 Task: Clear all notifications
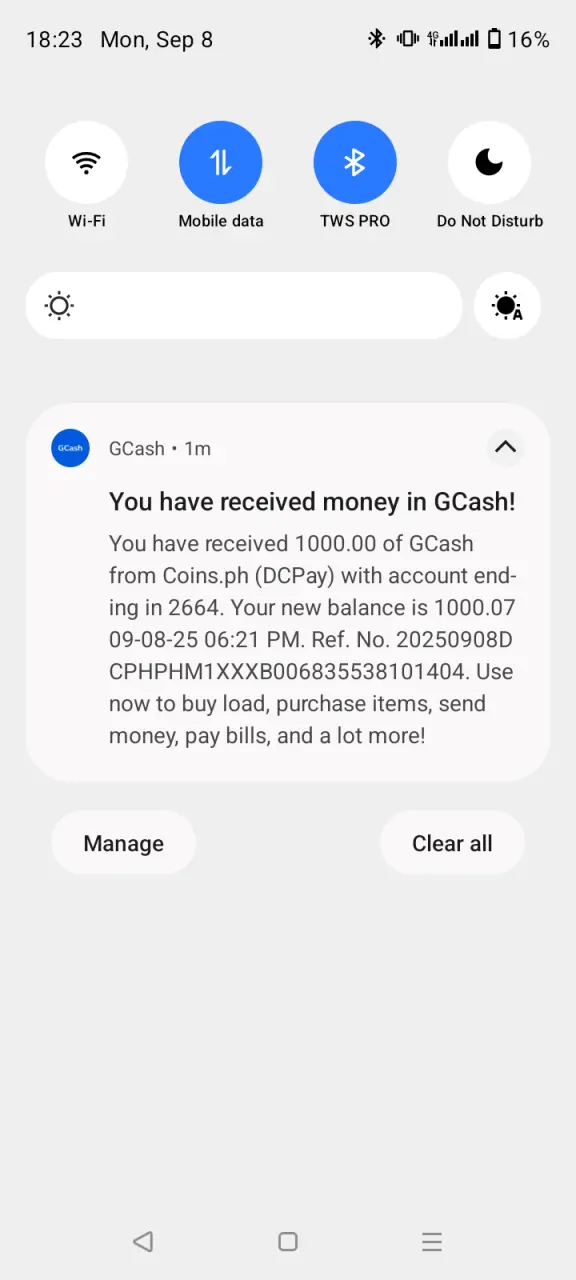coord(452,843)
